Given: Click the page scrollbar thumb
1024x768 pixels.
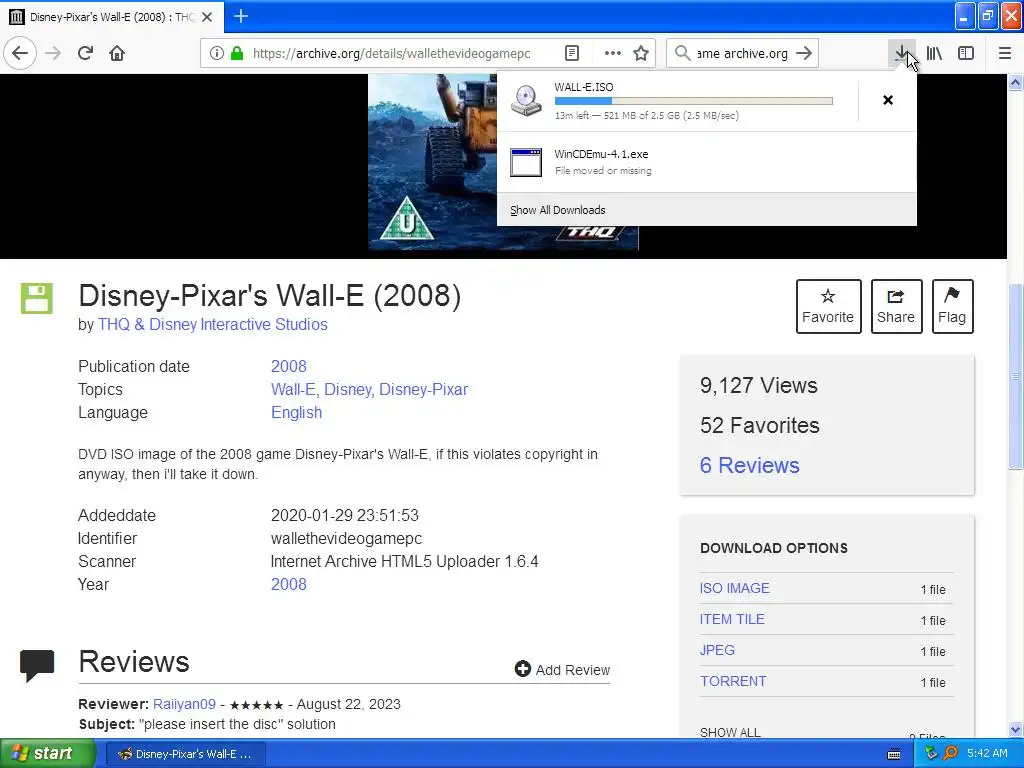Looking at the screenshot, I should pos(1015,377).
